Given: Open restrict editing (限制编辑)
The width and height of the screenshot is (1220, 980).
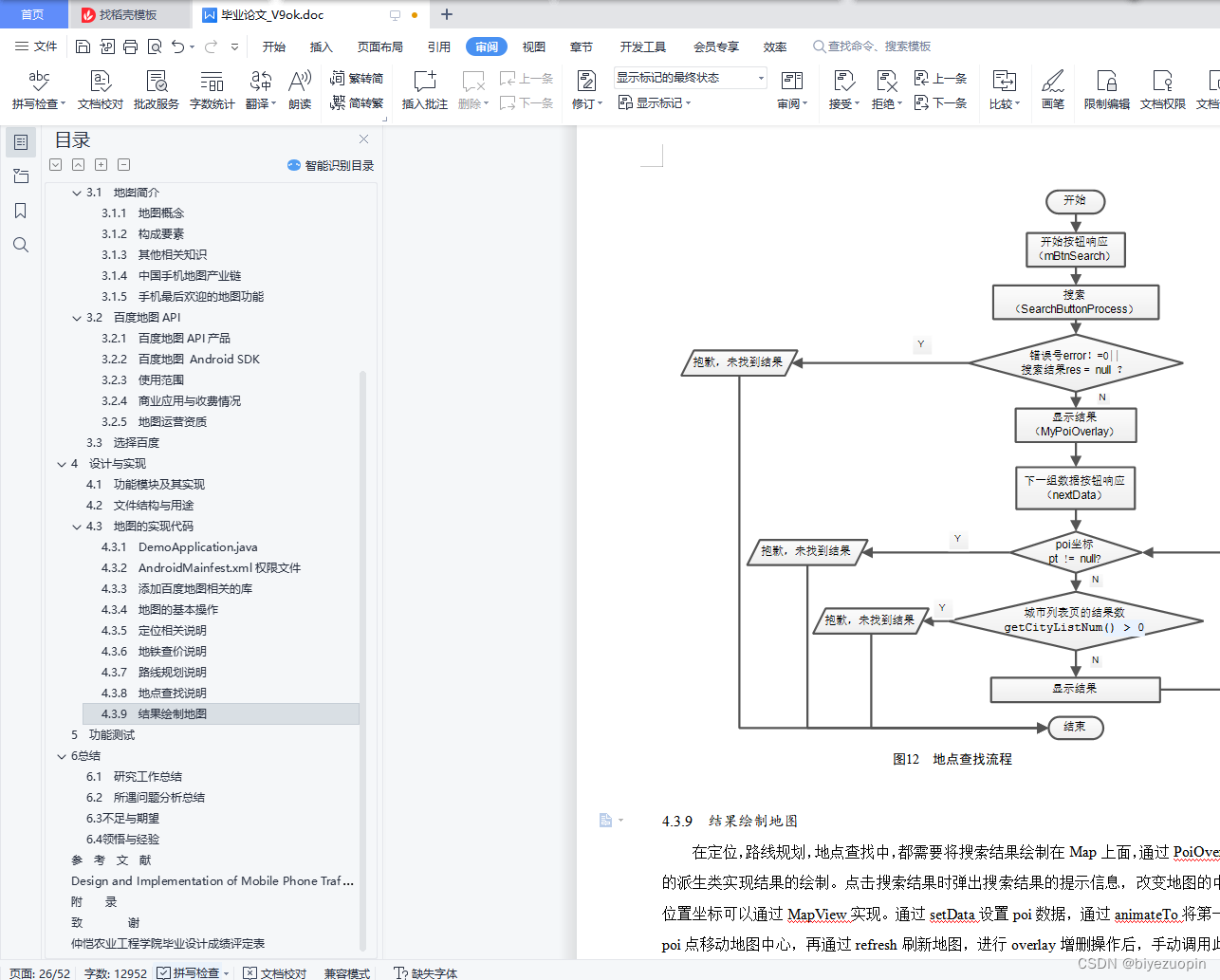Looking at the screenshot, I should coord(1106,90).
